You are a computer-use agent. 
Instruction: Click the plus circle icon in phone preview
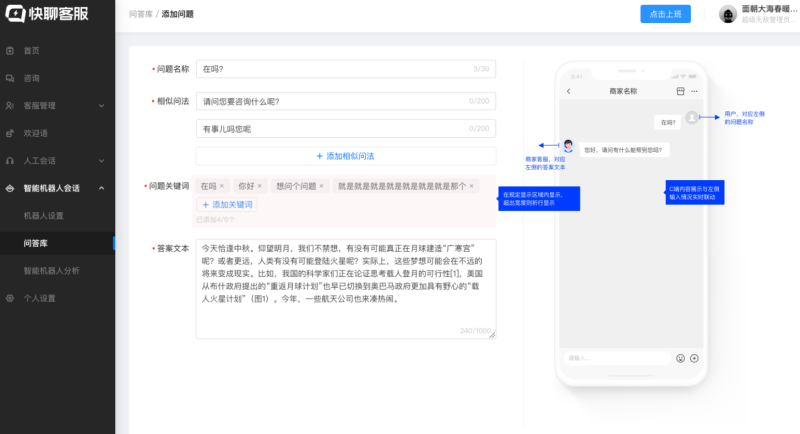pyautogui.click(x=694, y=359)
